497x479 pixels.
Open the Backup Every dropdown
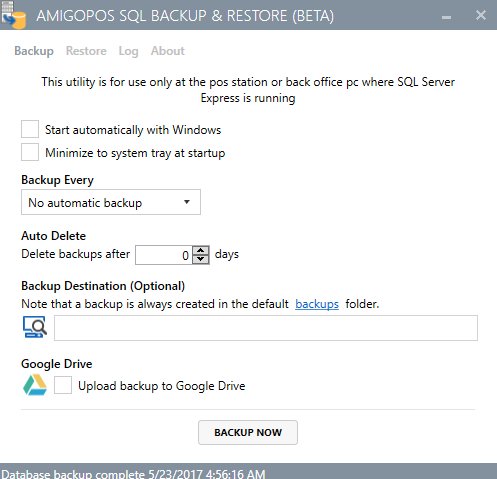click(111, 202)
